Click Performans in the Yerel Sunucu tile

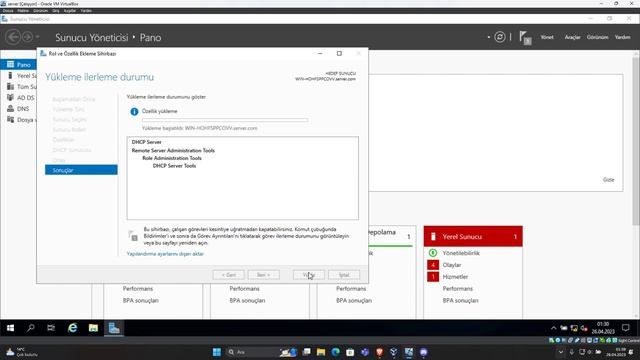(458, 289)
